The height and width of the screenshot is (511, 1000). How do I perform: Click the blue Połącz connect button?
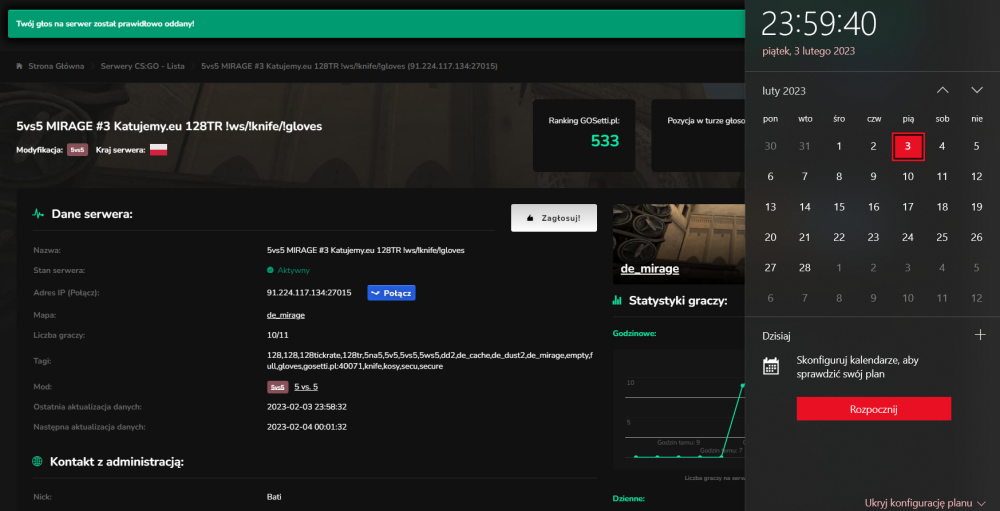click(392, 293)
